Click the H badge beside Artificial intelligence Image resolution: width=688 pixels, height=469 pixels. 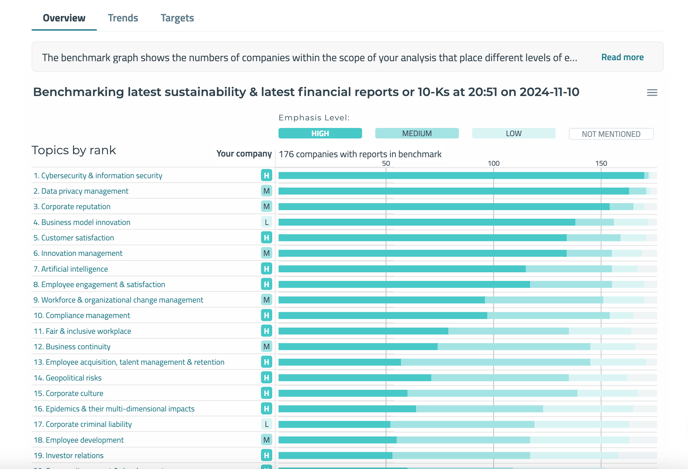pyautogui.click(x=266, y=269)
